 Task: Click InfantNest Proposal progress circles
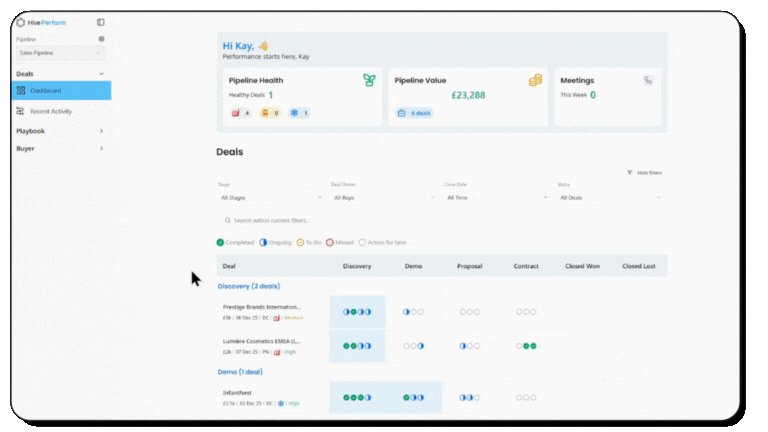pos(470,398)
